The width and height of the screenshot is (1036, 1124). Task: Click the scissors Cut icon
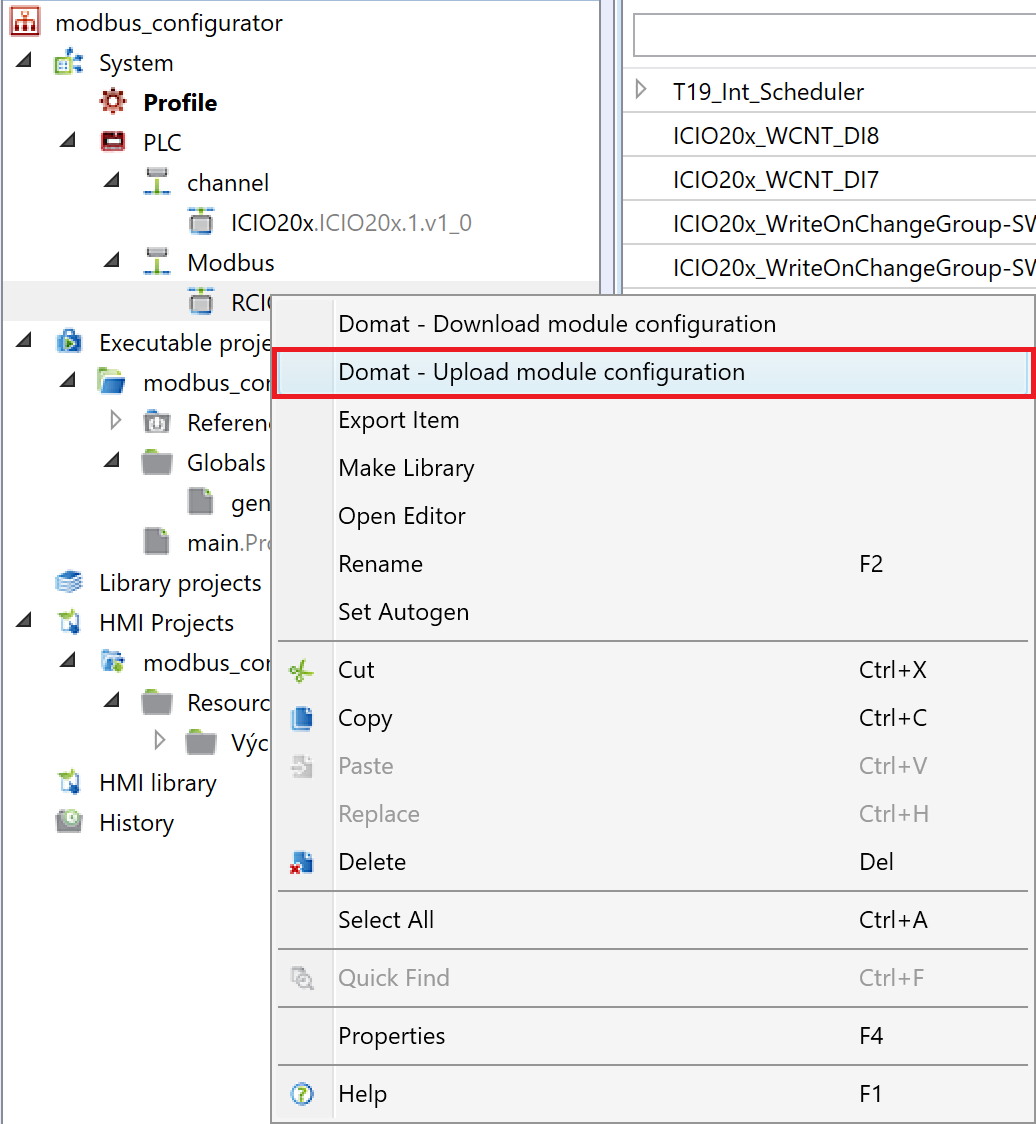click(x=302, y=671)
